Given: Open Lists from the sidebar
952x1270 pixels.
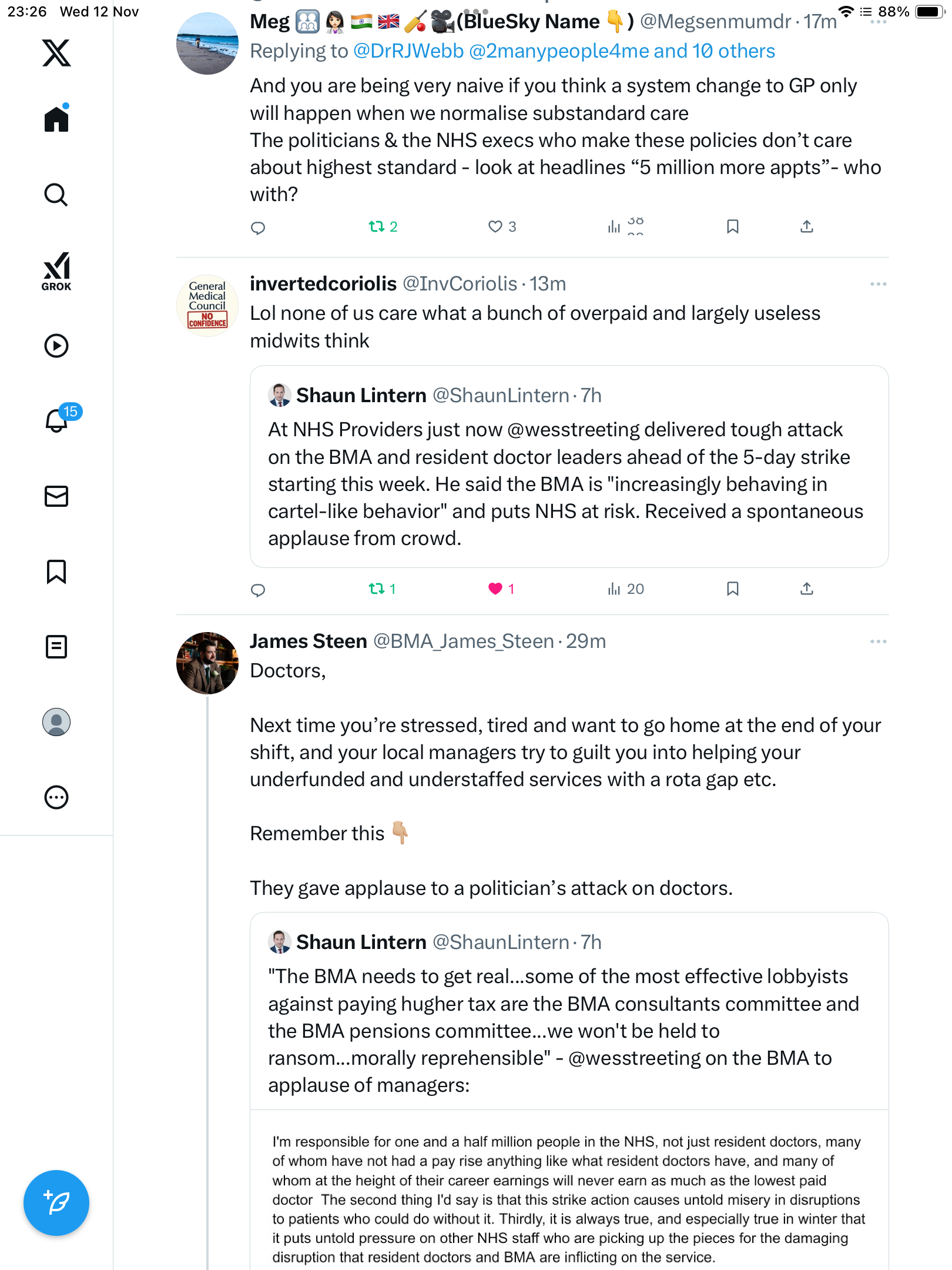Looking at the screenshot, I should click(x=56, y=647).
